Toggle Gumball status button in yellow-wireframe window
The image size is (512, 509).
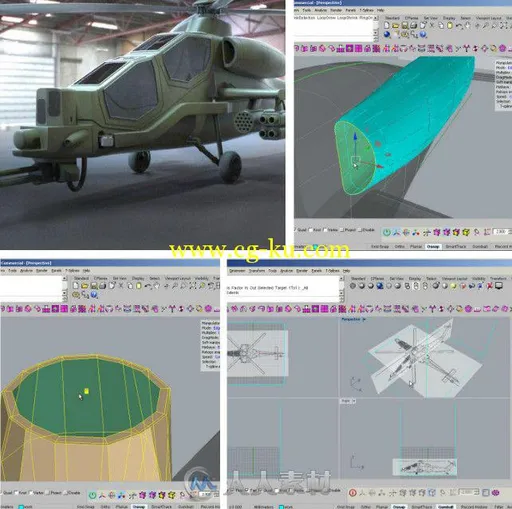(185, 507)
